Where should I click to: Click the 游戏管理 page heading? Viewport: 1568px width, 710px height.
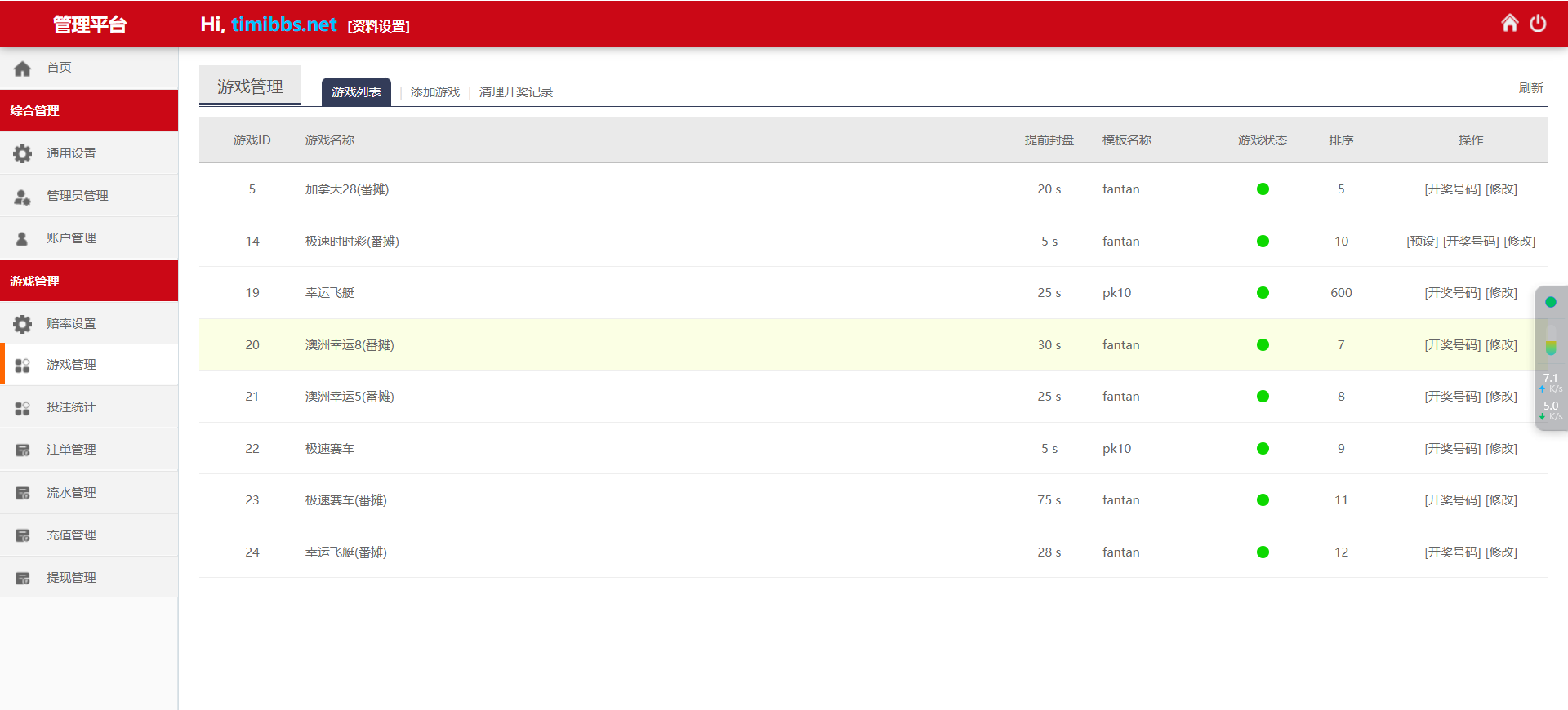[x=250, y=87]
